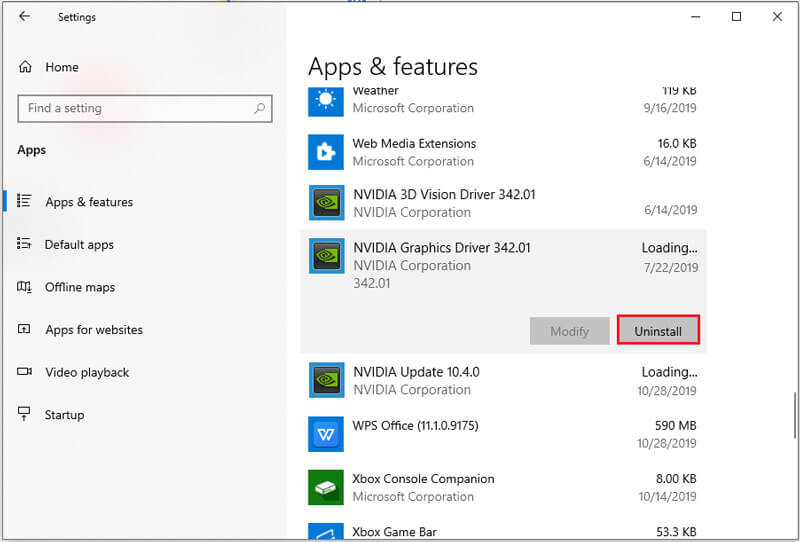Open the Default apps section
This screenshot has height=542, width=800.
click(79, 245)
